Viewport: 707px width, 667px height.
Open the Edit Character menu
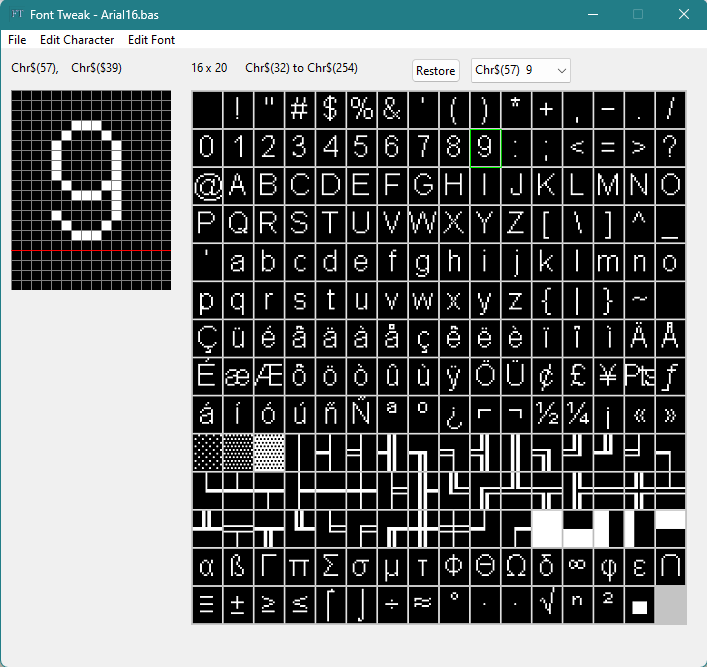click(x=77, y=40)
